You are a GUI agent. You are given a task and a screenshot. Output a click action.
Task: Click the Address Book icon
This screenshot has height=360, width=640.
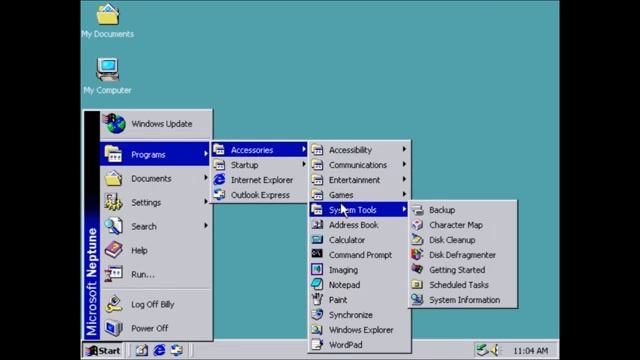(x=317, y=224)
